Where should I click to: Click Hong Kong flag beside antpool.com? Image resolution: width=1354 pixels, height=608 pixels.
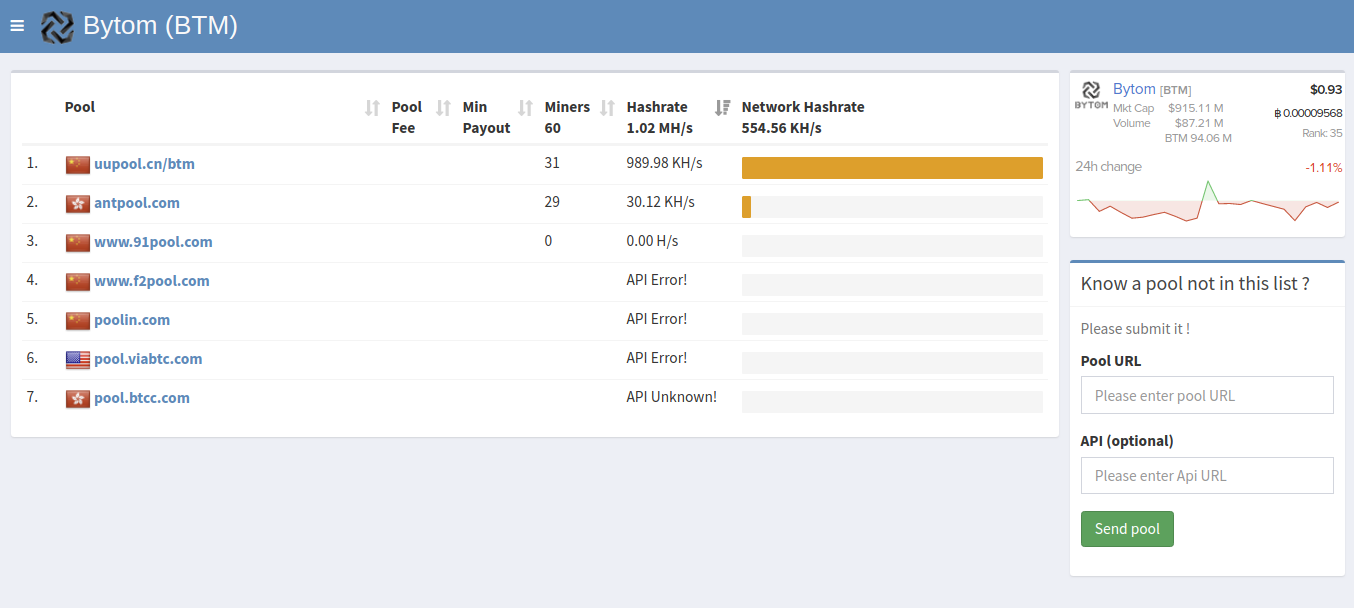point(78,204)
